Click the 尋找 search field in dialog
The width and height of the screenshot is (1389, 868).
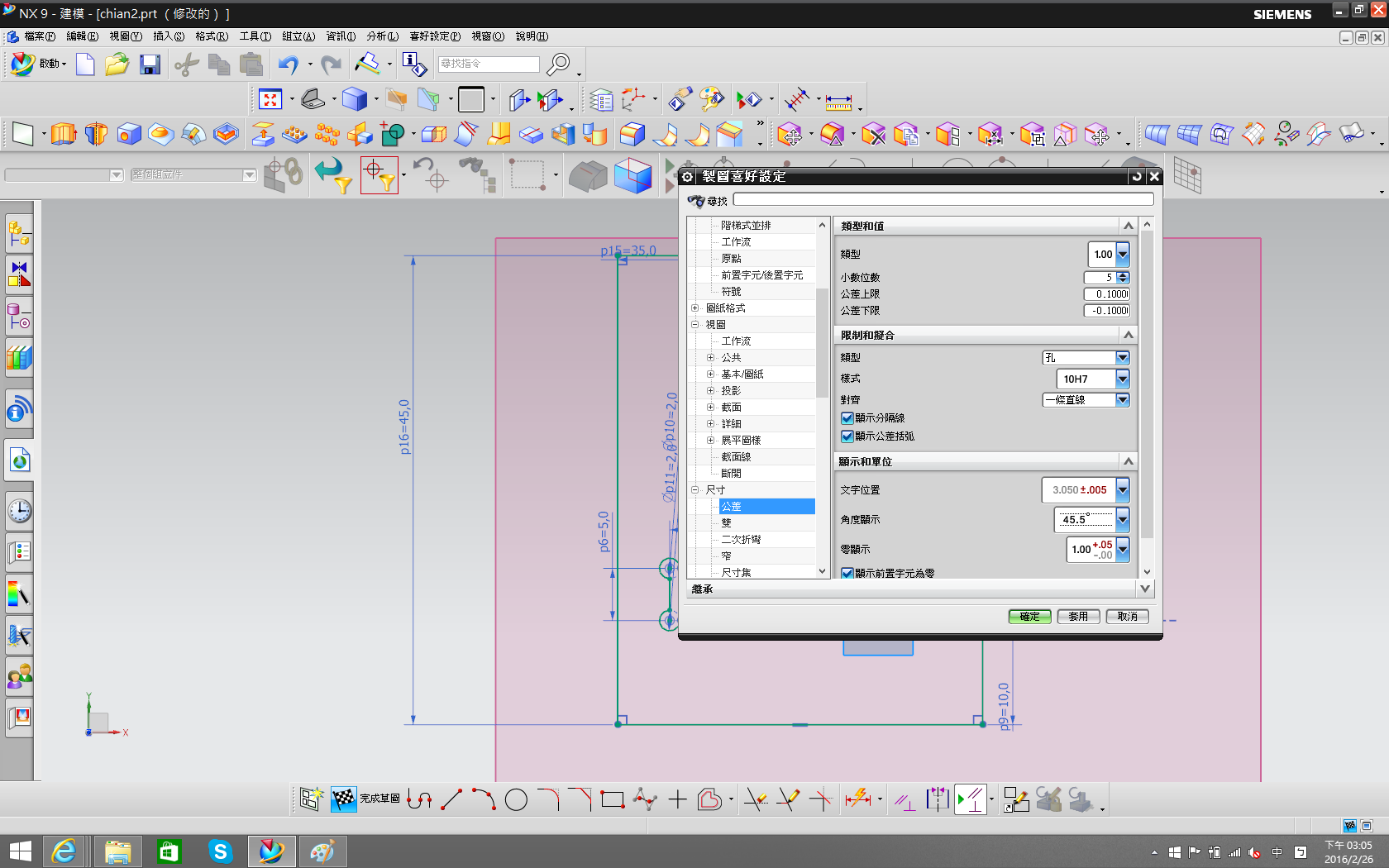[943, 199]
